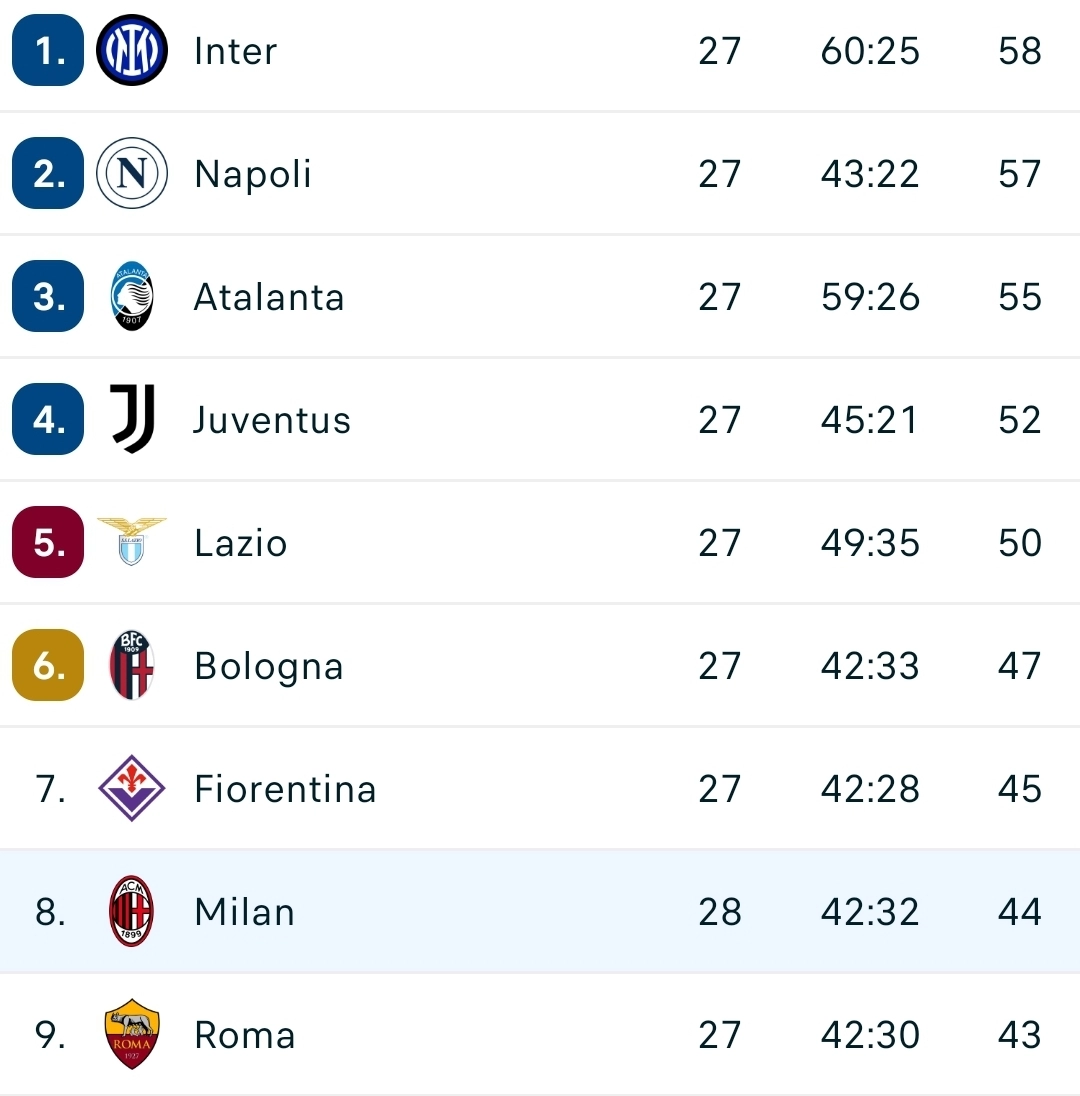Click the Fiorentina purple crest

tap(131, 788)
